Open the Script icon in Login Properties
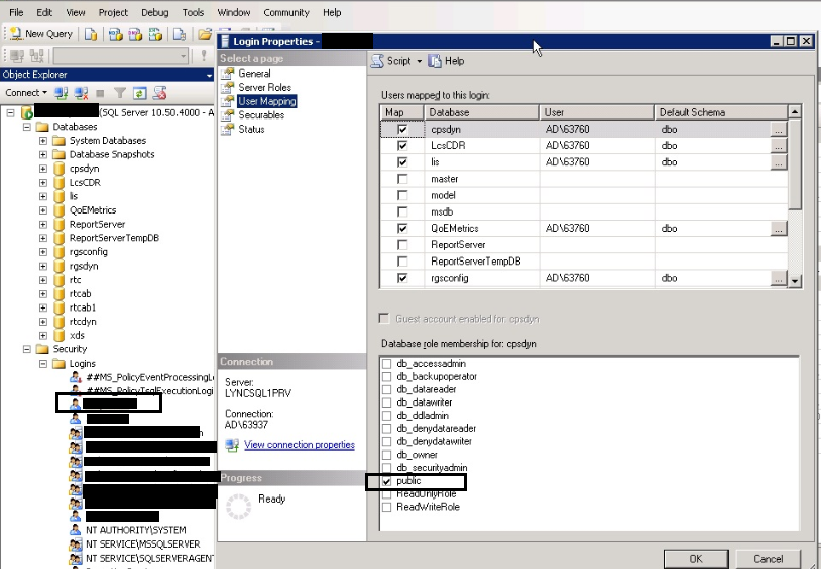The height and width of the screenshot is (569, 821). click(377, 61)
